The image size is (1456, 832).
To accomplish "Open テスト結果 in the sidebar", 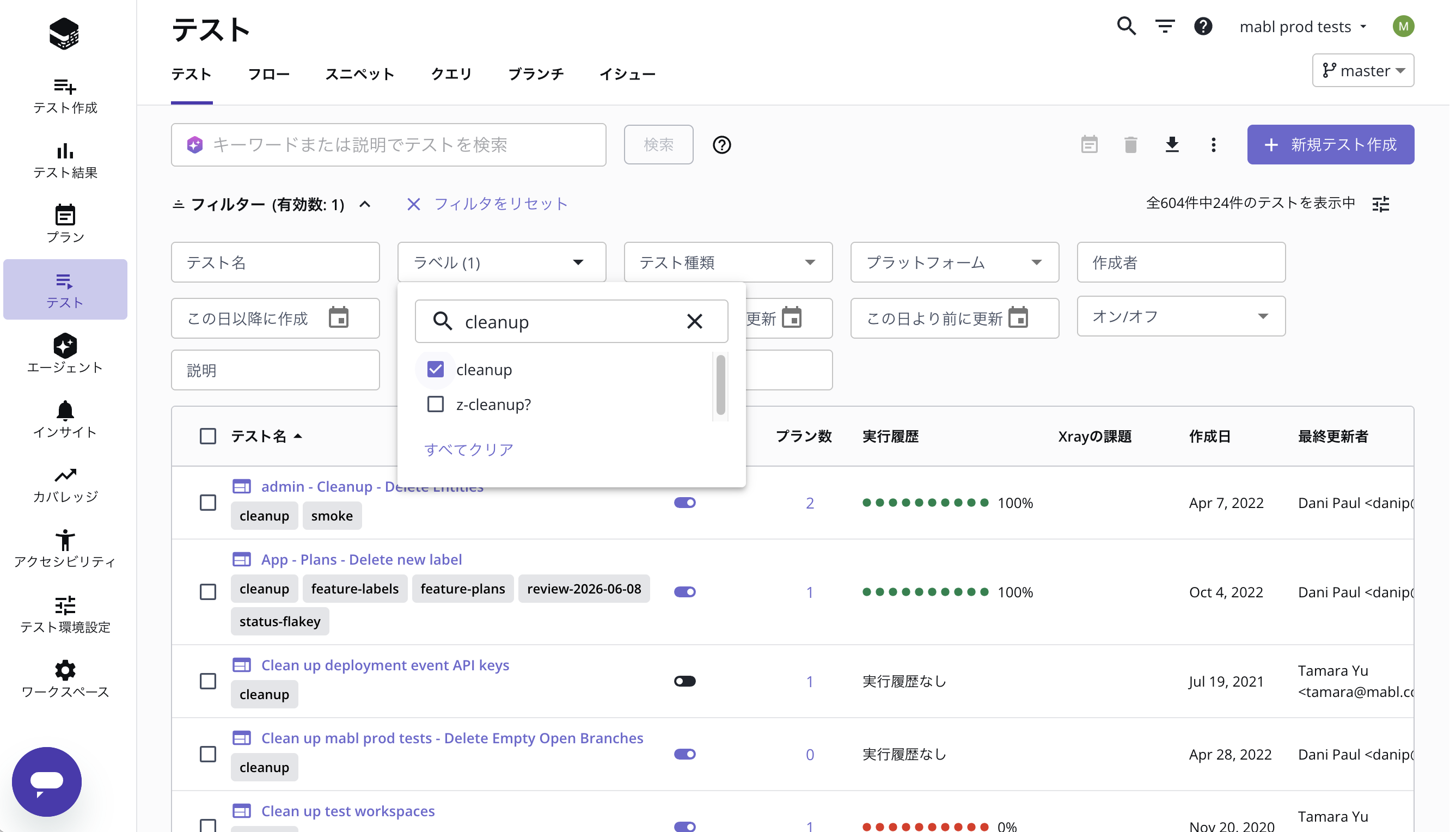I will (65, 161).
